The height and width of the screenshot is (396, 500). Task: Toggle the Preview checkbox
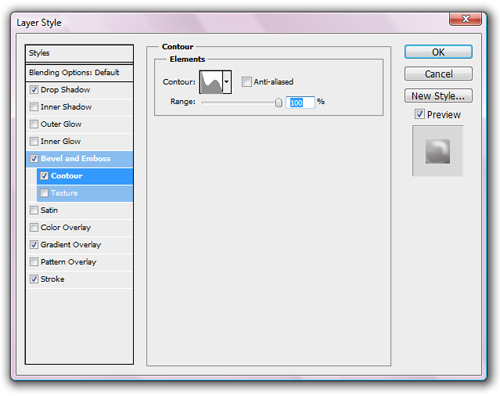pyautogui.click(x=420, y=114)
